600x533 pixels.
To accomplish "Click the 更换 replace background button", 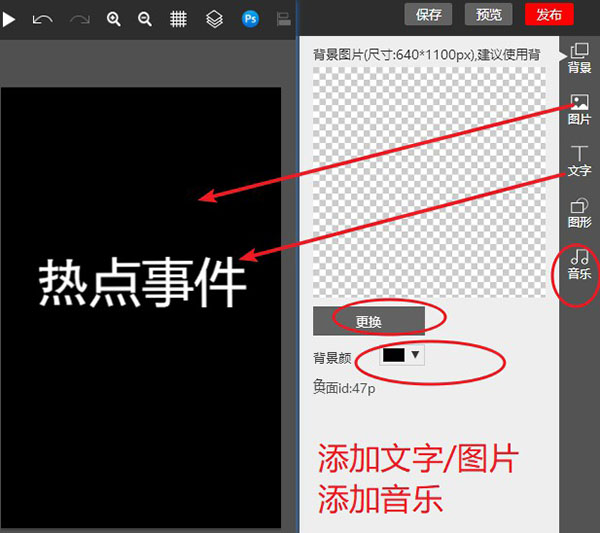I will tap(369, 321).
